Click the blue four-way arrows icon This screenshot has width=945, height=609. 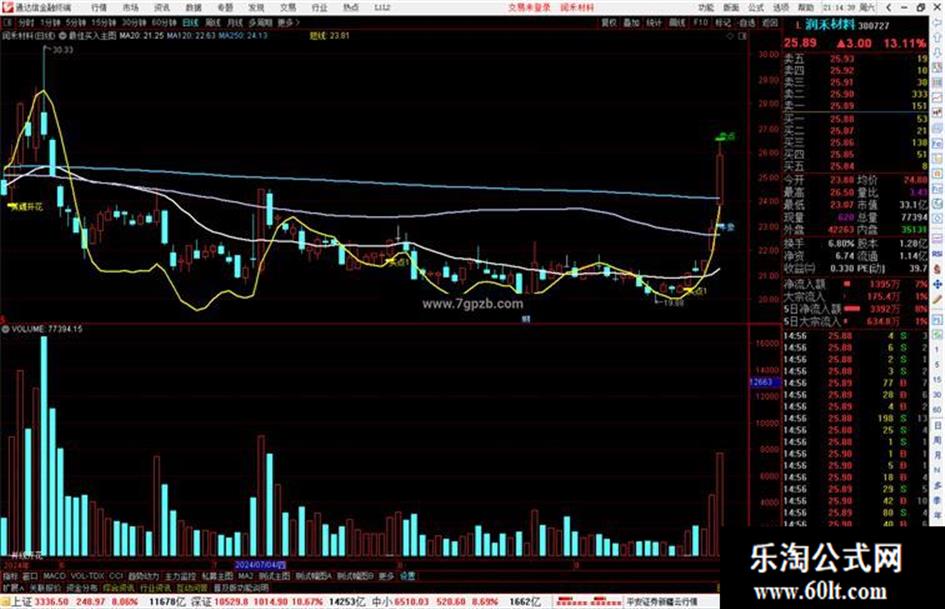tap(937, 284)
